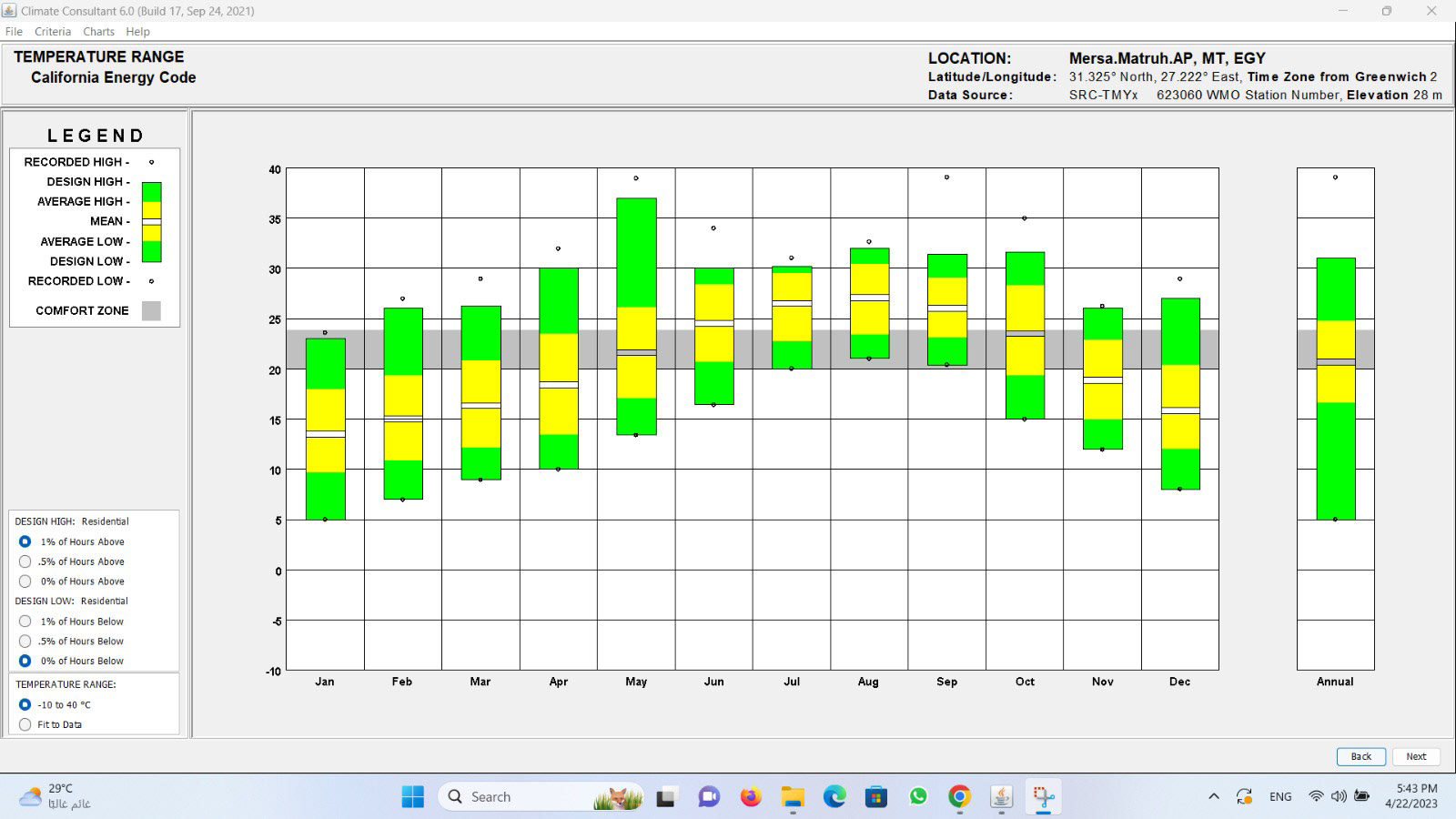
Task: Open the Criteria menu
Action: point(53,32)
